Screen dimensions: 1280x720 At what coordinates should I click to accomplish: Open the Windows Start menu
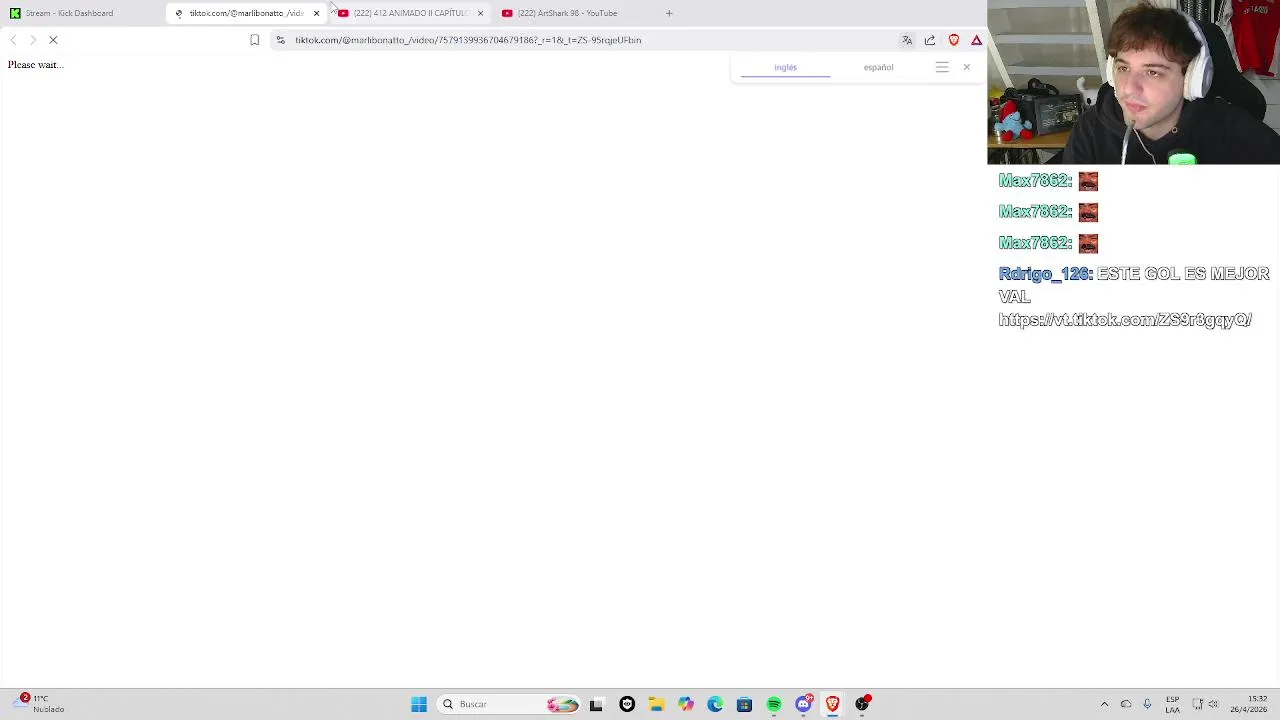419,704
